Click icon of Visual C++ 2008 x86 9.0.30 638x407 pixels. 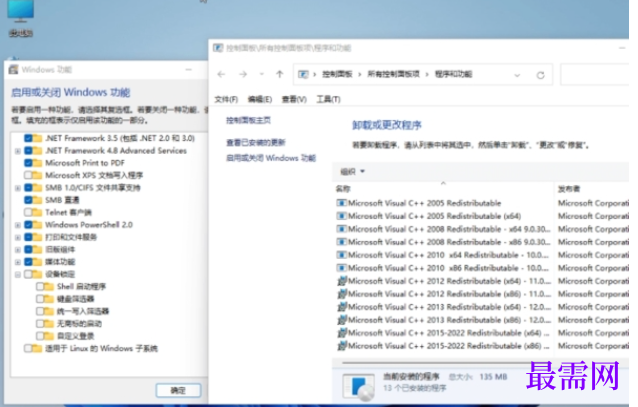[341, 242]
